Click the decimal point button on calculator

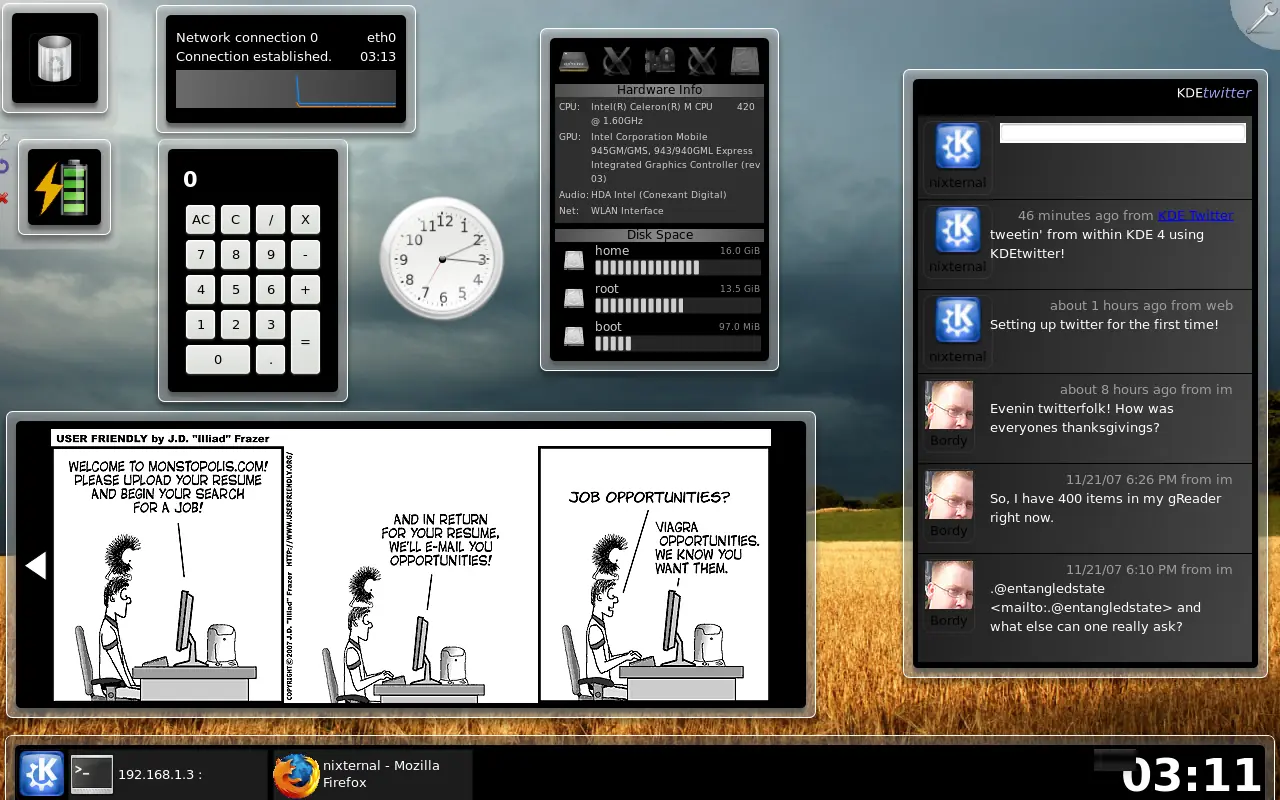coord(271,360)
